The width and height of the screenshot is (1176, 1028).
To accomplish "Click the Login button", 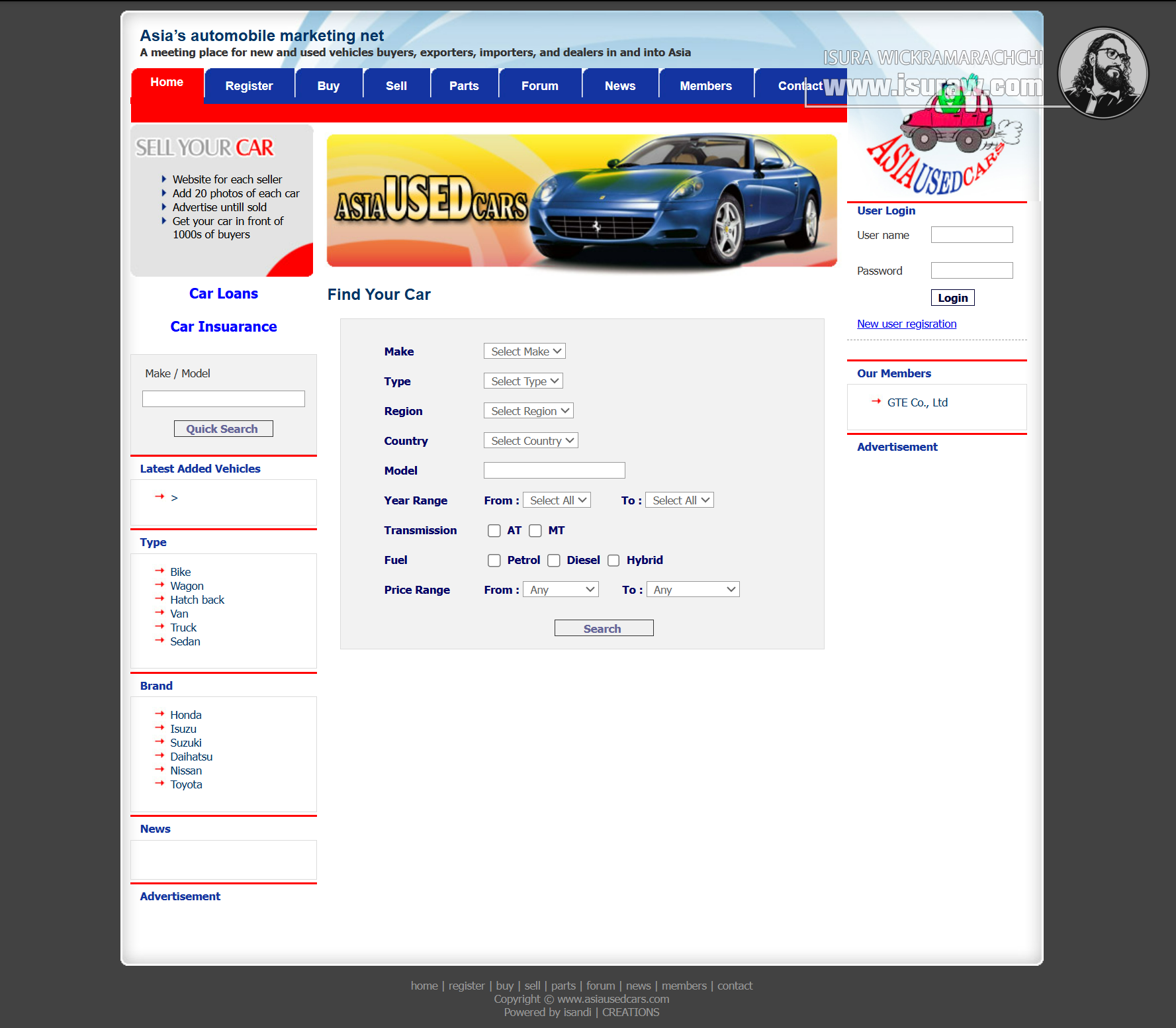I will [952, 298].
